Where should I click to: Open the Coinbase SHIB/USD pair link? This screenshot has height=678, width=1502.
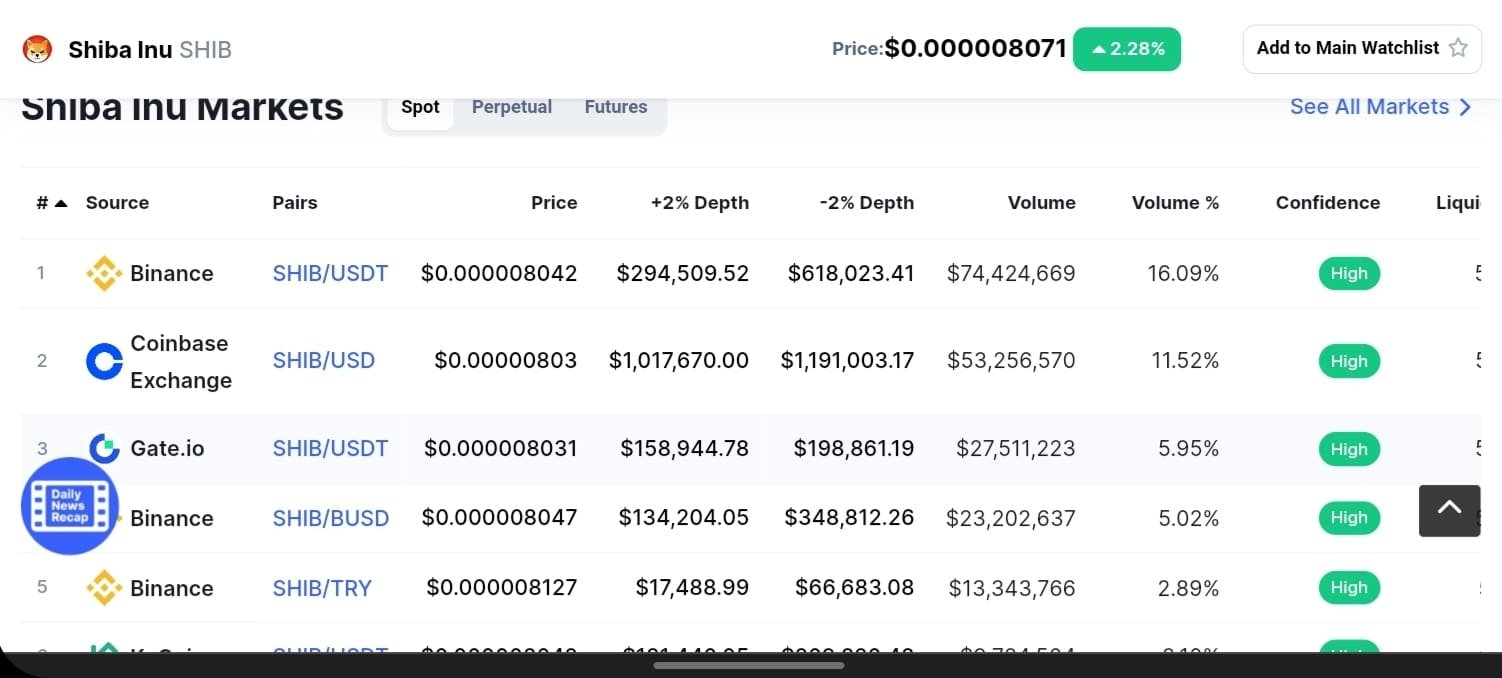point(323,361)
